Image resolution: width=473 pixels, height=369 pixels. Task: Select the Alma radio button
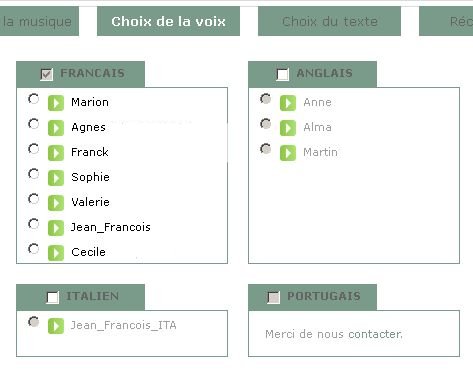tap(265, 124)
